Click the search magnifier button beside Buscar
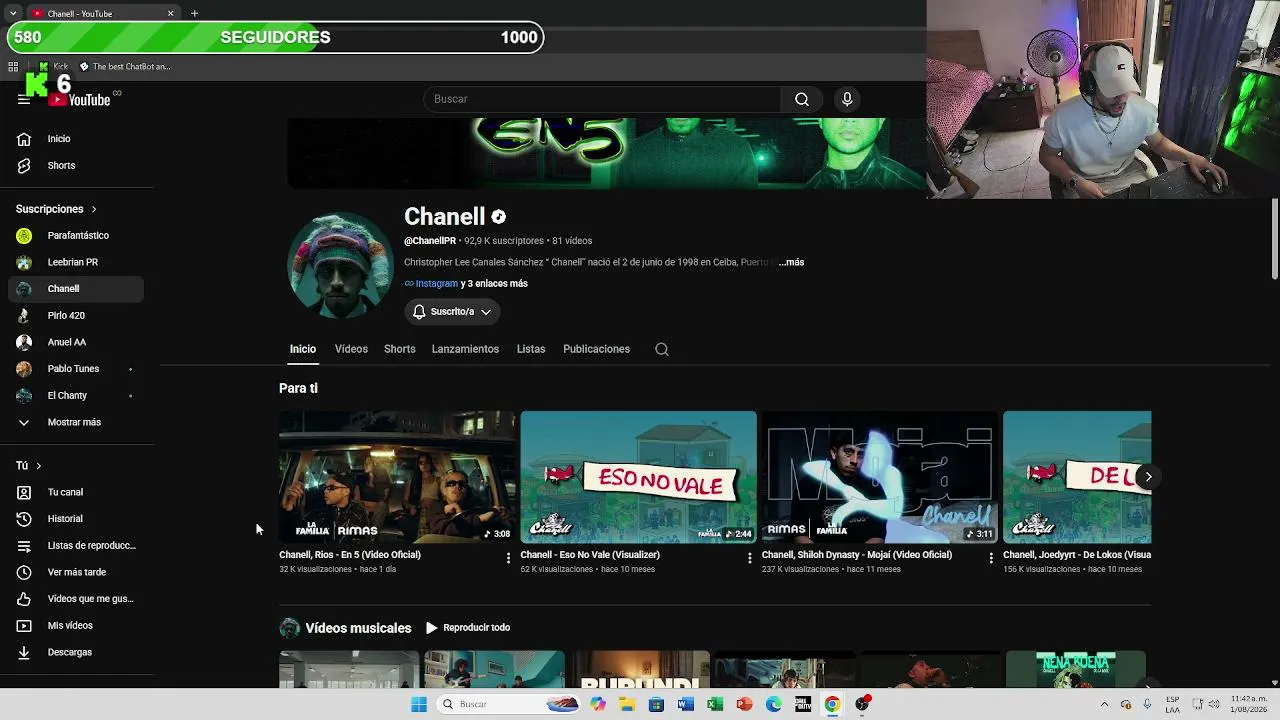Image resolution: width=1280 pixels, height=720 pixels. click(802, 99)
